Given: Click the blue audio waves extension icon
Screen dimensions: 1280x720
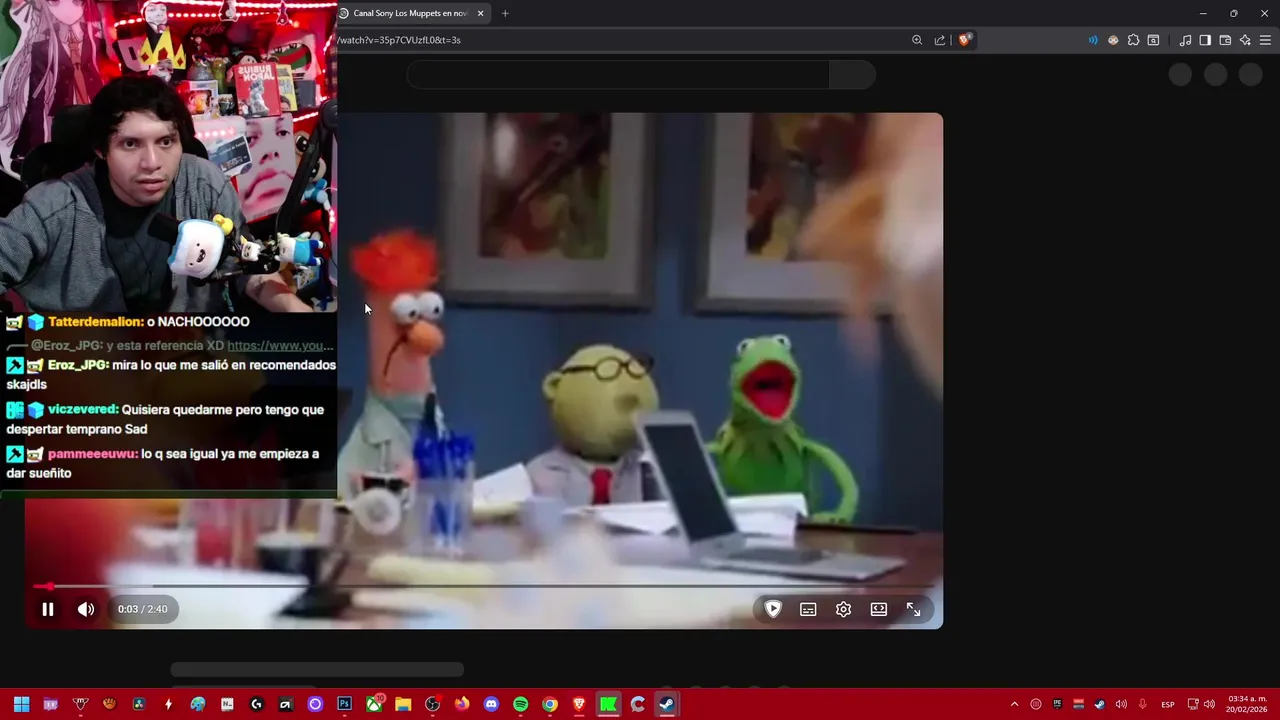Looking at the screenshot, I should (x=1092, y=40).
